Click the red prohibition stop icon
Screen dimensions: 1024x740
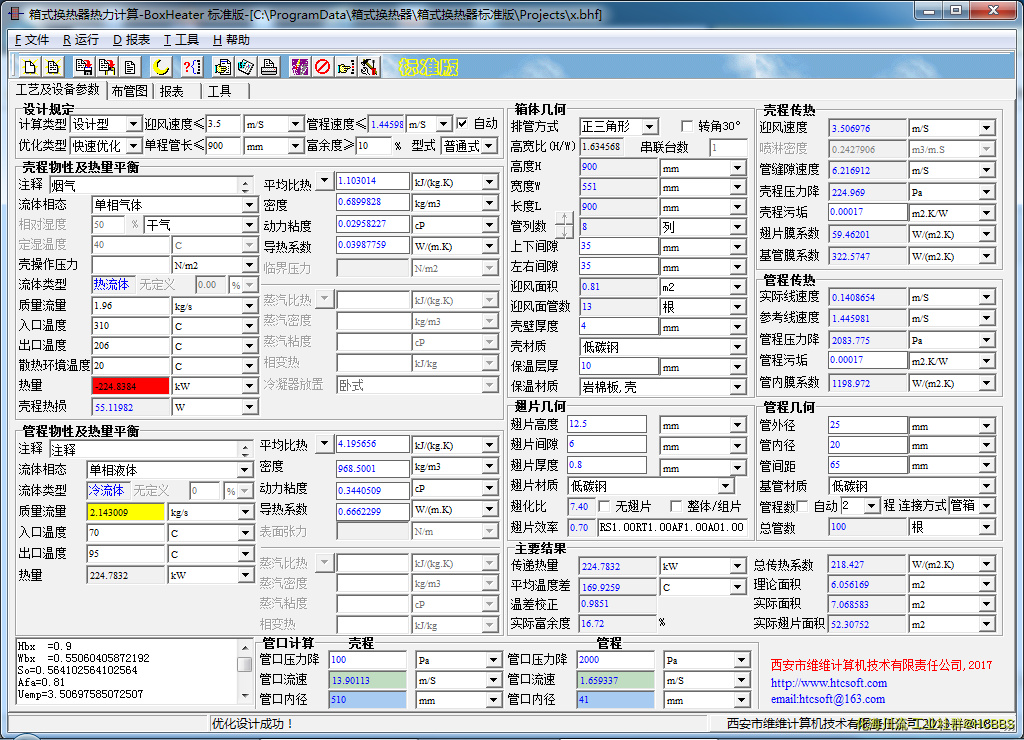322,67
